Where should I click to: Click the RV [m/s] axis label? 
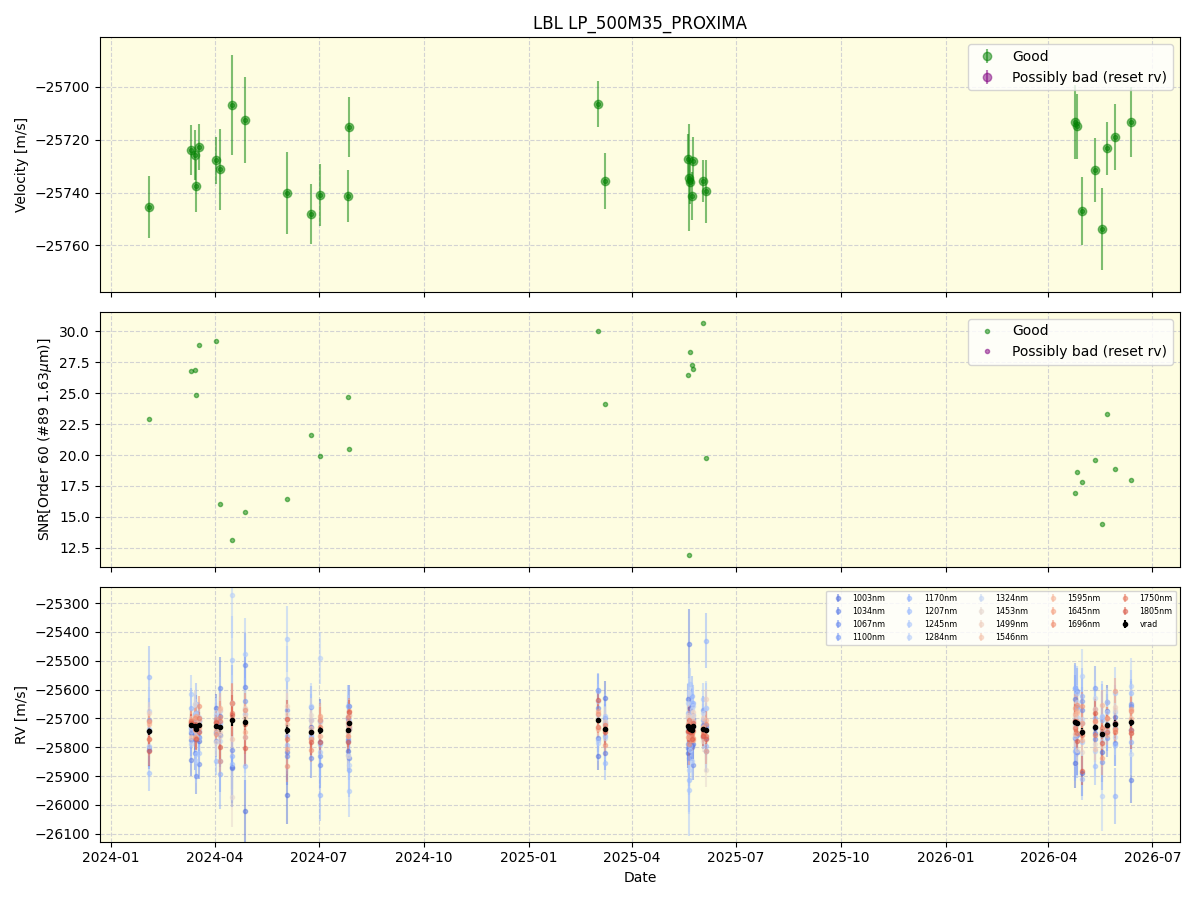click(21, 715)
